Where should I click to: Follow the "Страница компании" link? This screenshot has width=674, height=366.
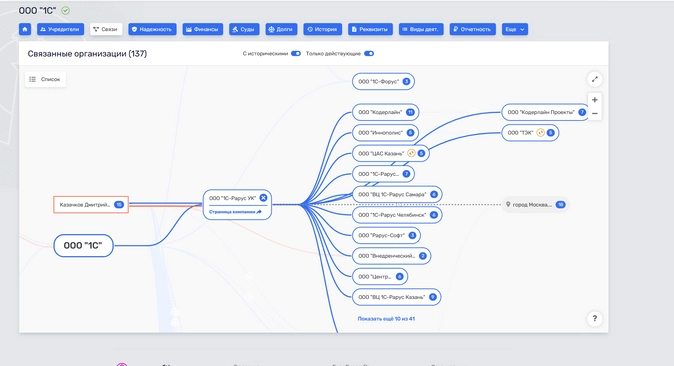point(235,212)
